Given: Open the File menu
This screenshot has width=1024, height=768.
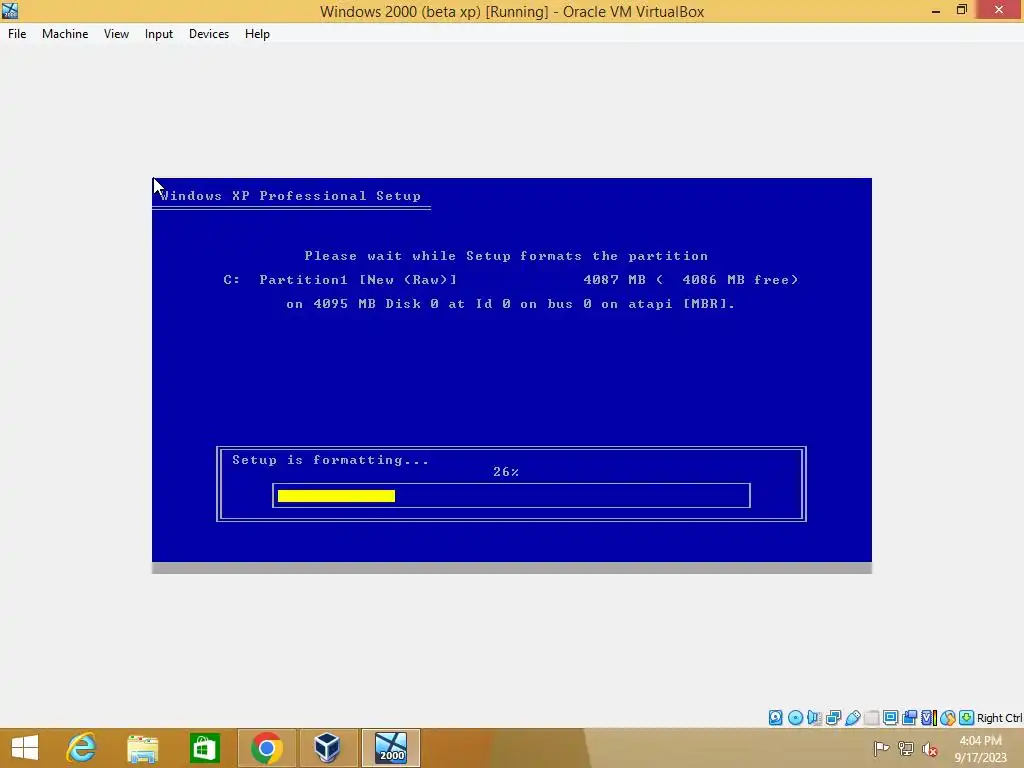Looking at the screenshot, I should [x=17, y=34].
